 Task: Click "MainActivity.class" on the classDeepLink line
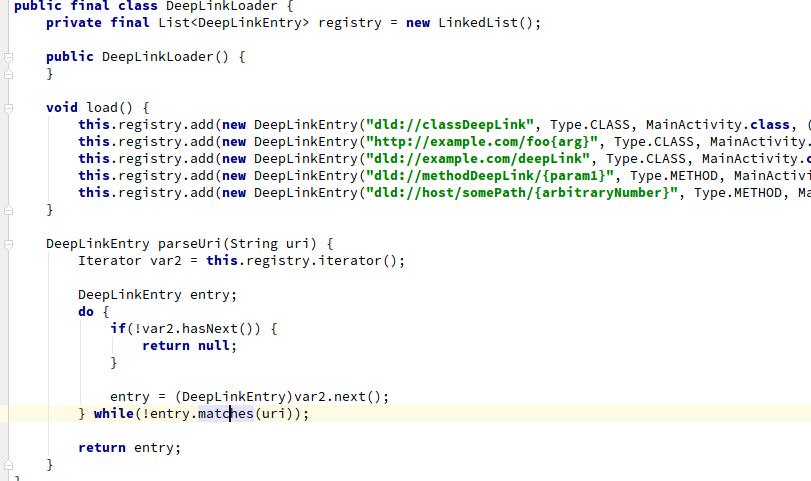(x=718, y=125)
